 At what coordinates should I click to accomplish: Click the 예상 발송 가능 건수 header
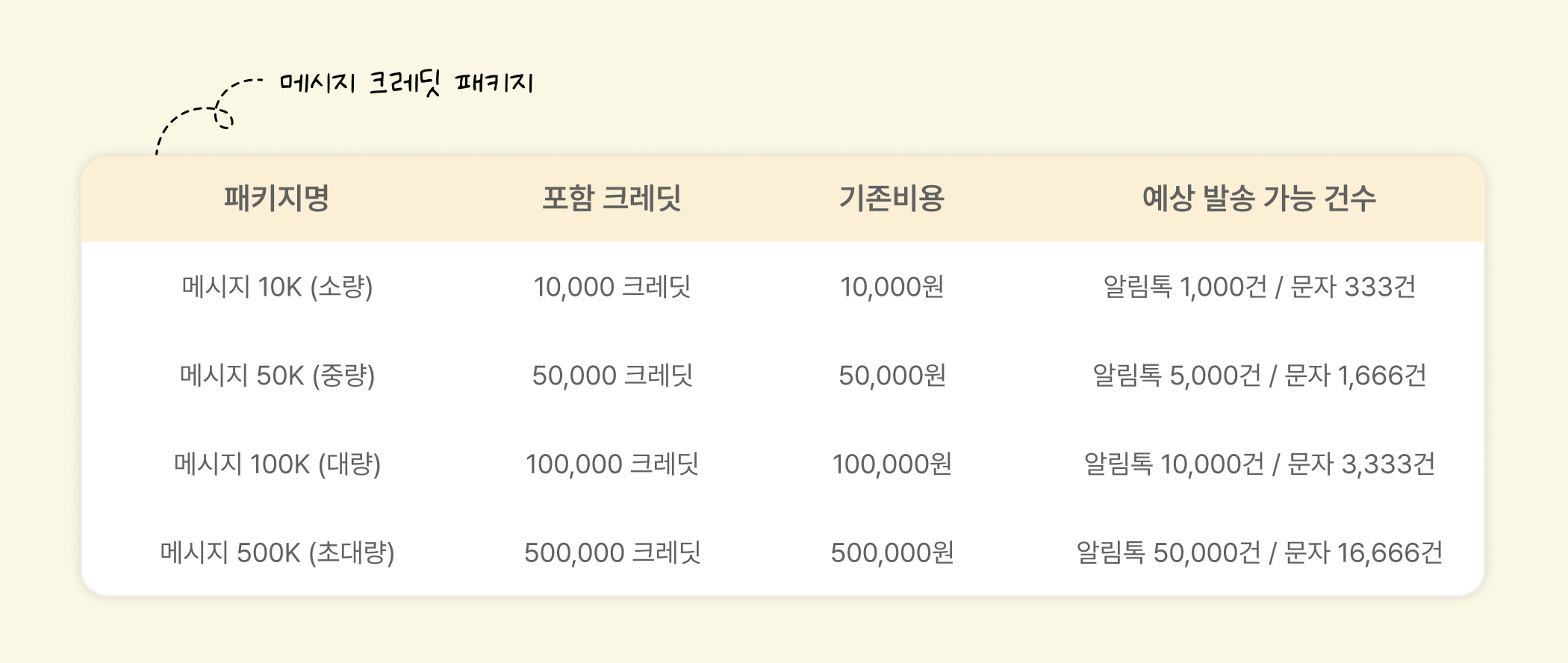coord(1259,199)
